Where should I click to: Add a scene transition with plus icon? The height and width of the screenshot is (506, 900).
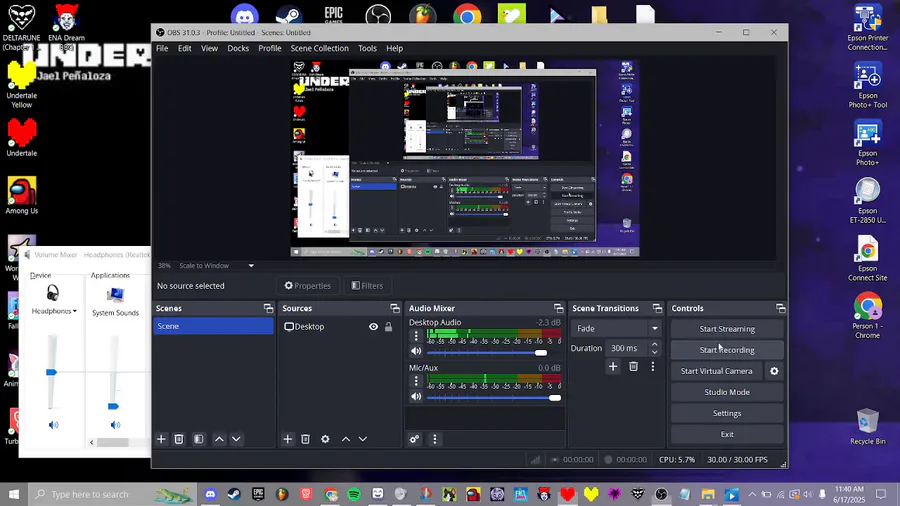(613, 366)
